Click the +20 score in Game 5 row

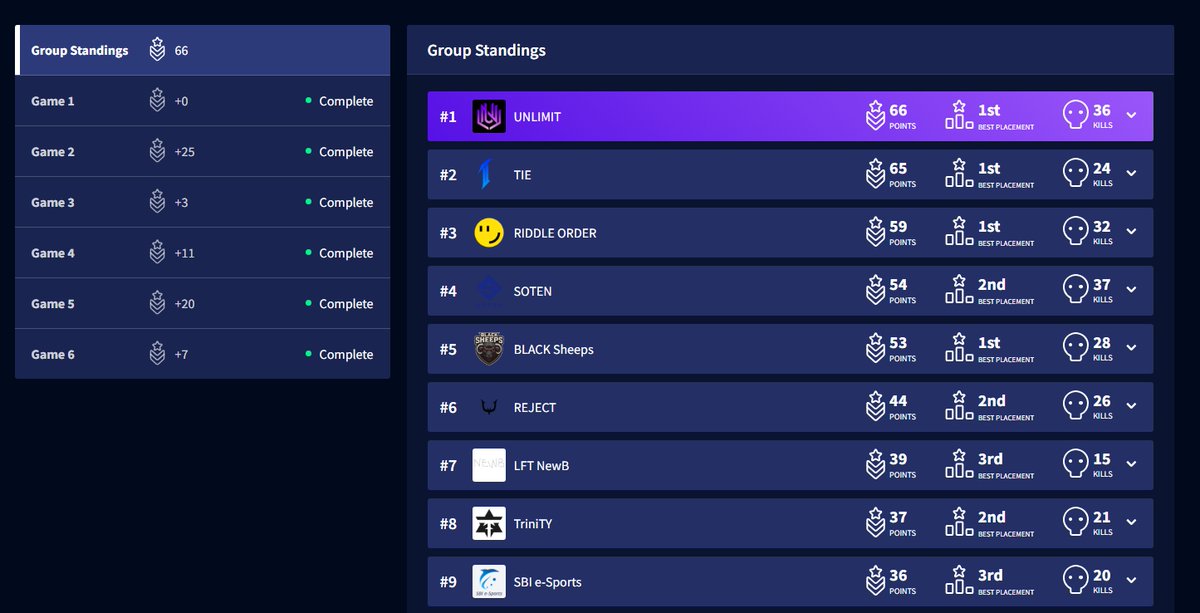click(184, 304)
